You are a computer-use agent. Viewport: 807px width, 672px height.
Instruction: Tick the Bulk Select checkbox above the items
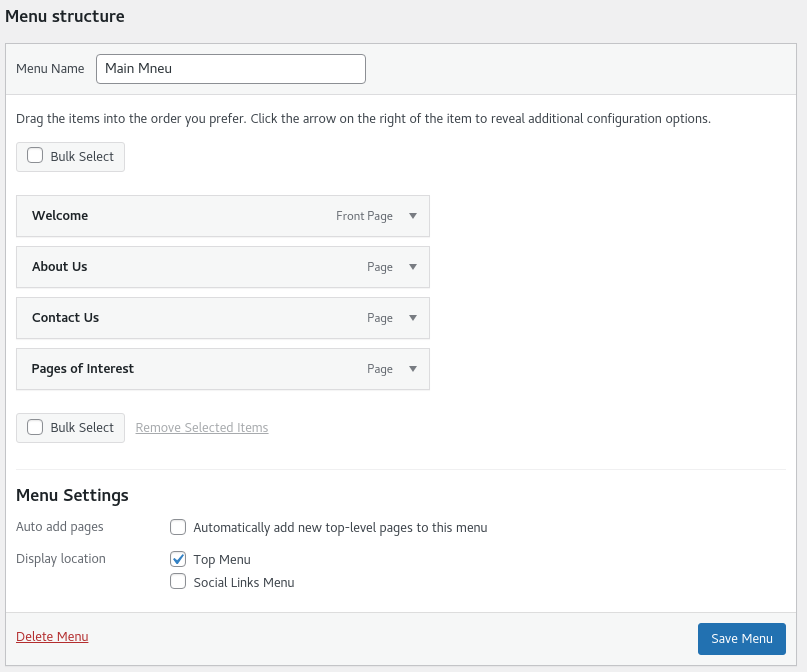(35, 156)
